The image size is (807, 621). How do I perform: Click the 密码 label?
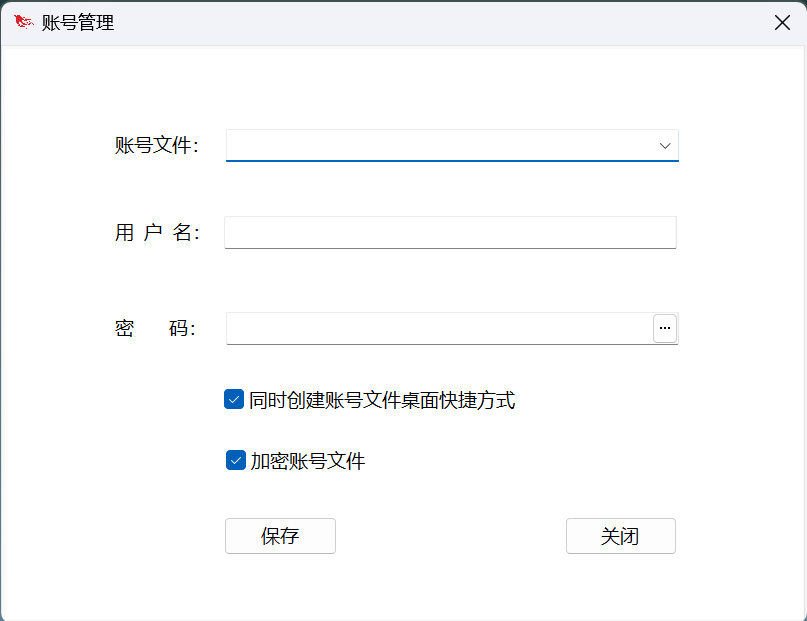coord(155,329)
